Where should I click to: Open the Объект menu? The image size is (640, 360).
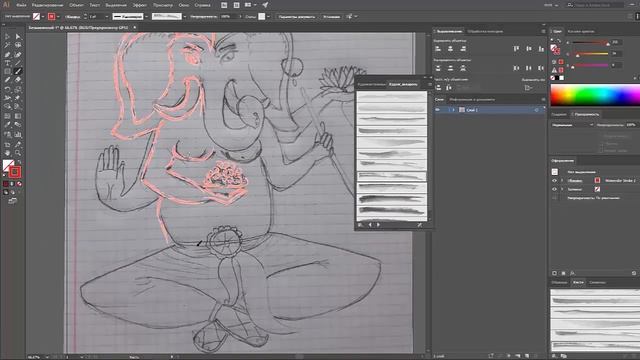pos(76,5)
